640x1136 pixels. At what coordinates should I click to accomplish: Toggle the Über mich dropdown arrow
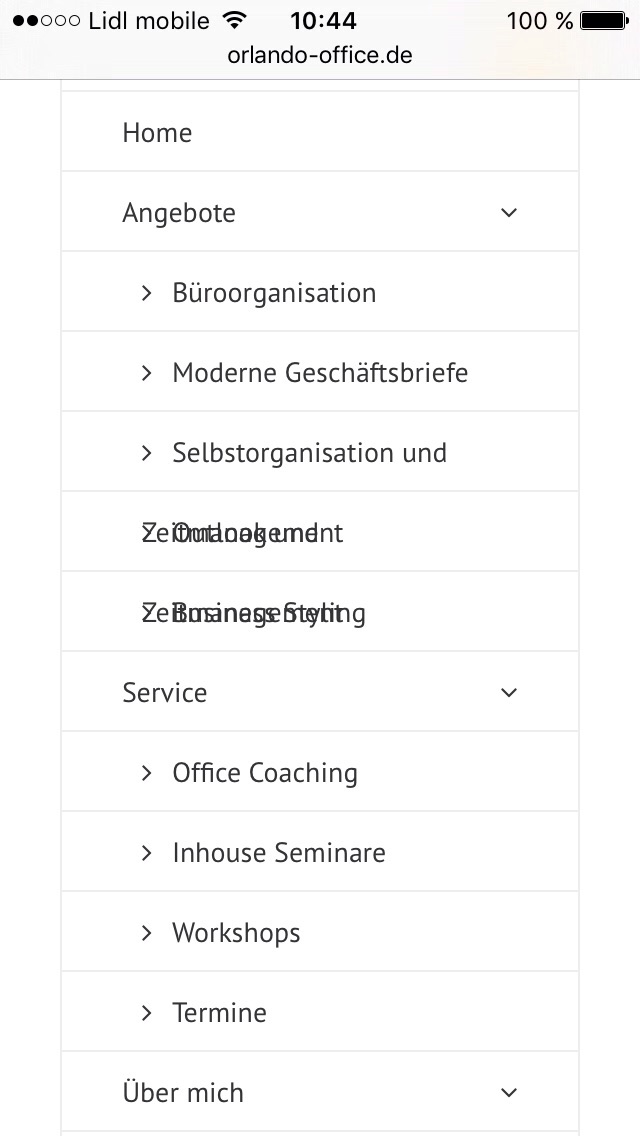510,1092
